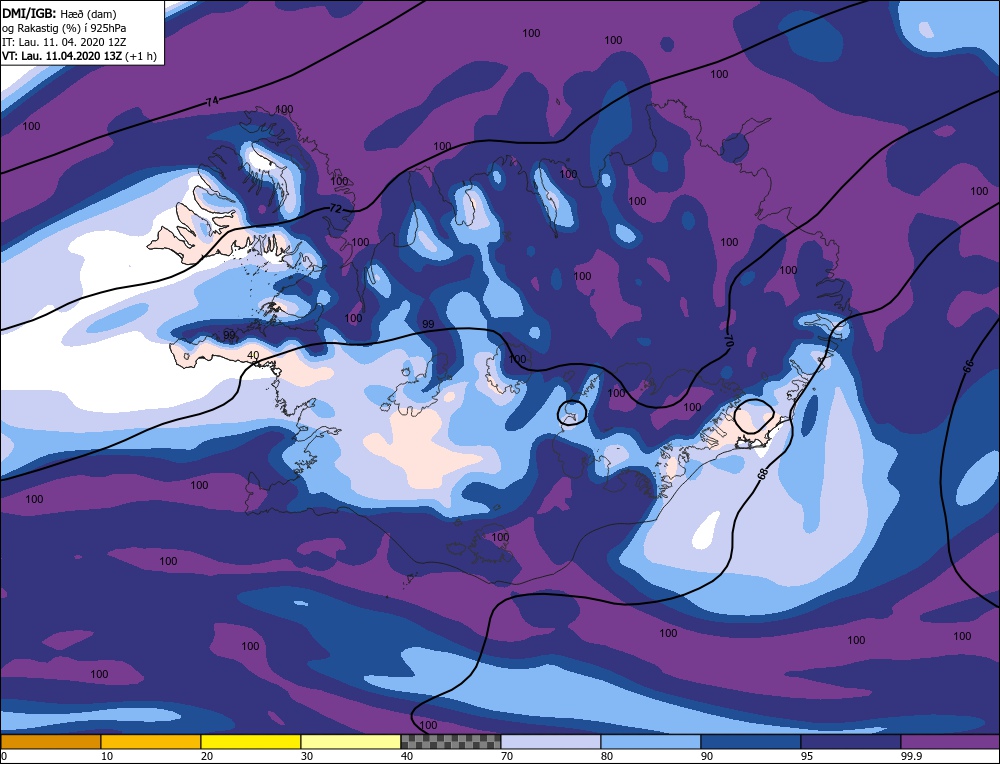The width and height of the screenshot is (1000, 764).
Task: Click the '30' tick label on the legend
Action: click(x=307, y=756)
